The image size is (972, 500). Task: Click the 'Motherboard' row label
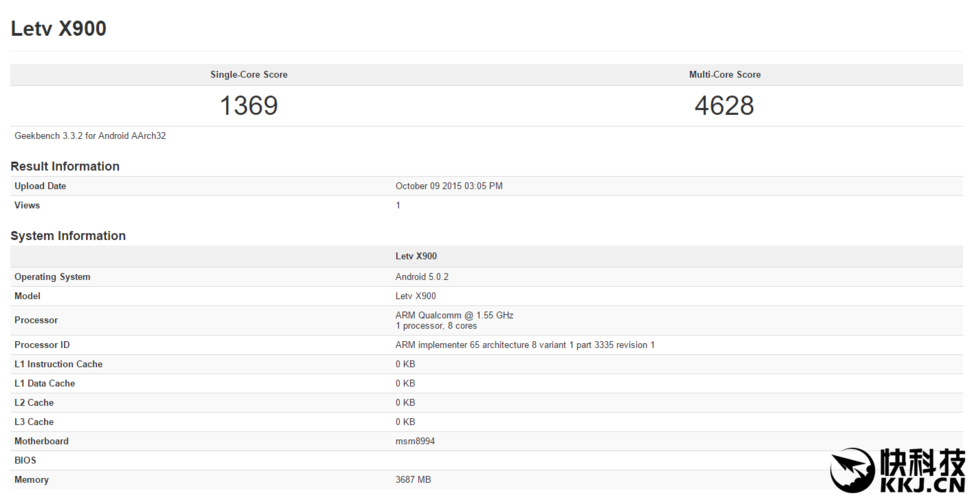click(42, 441)
